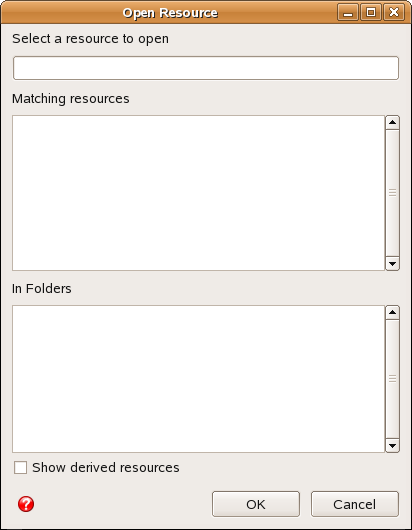
Task: Click the Open Resource title bar
Action: coord(170,13)
